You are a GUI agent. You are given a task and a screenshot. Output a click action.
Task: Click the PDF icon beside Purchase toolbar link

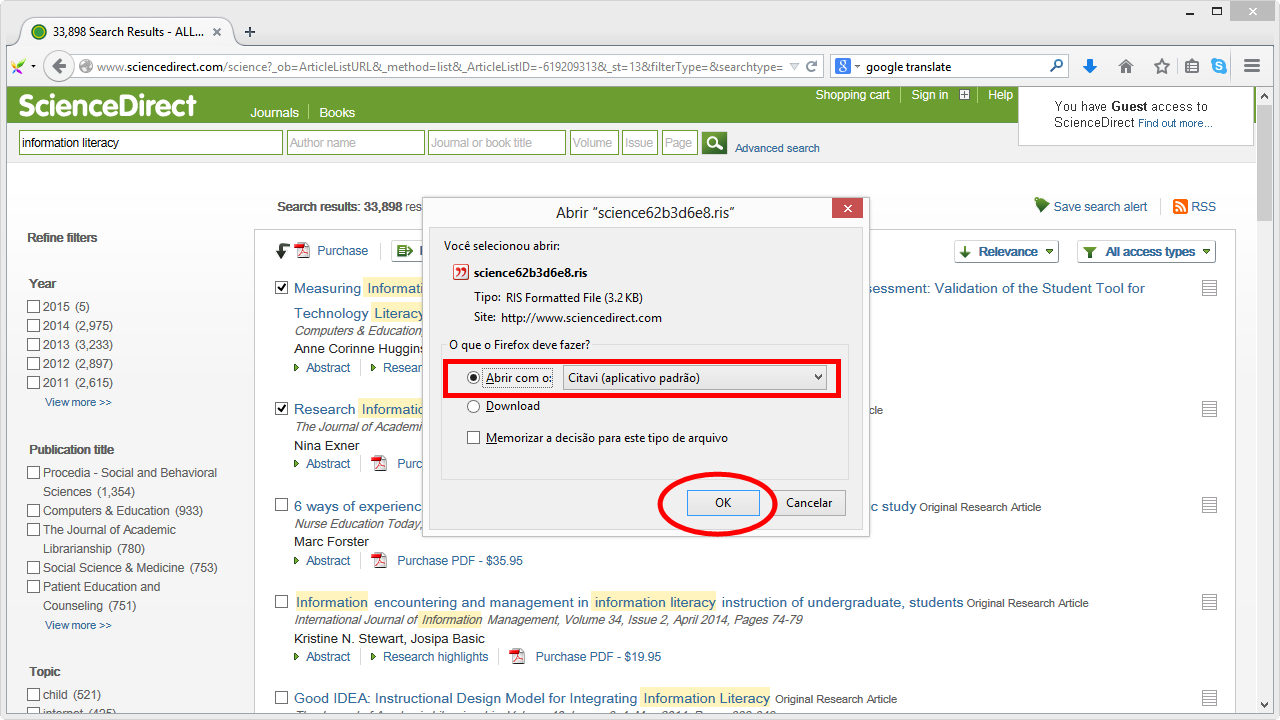point(302,251)
